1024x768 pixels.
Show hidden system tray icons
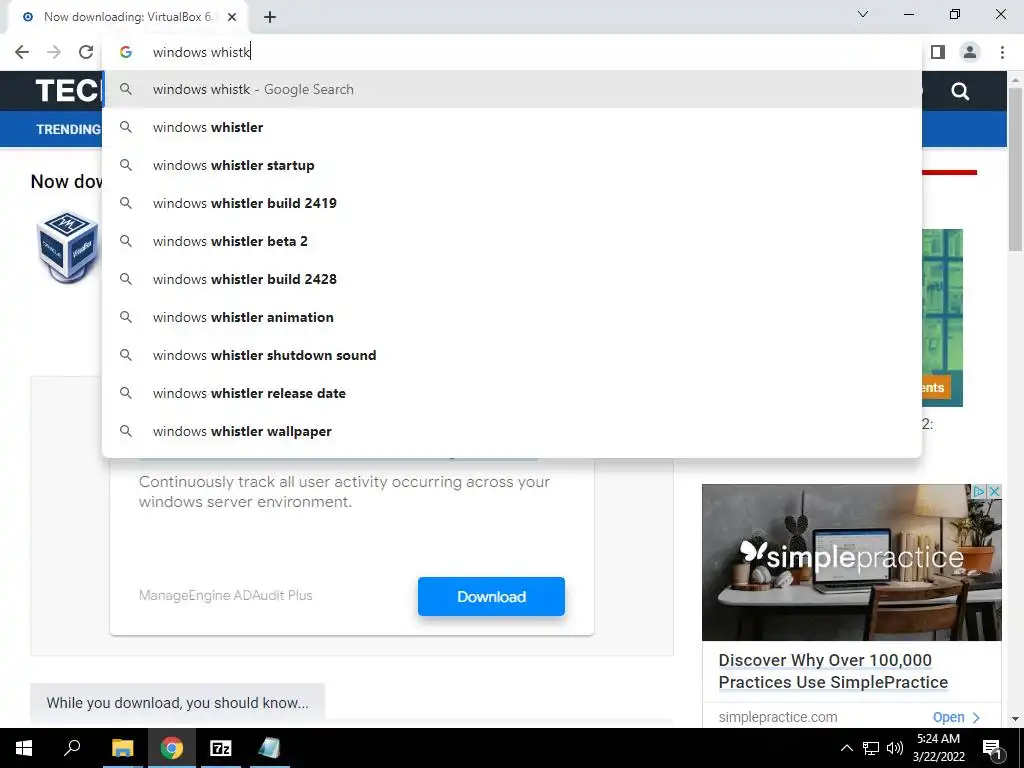click(846, 748)
